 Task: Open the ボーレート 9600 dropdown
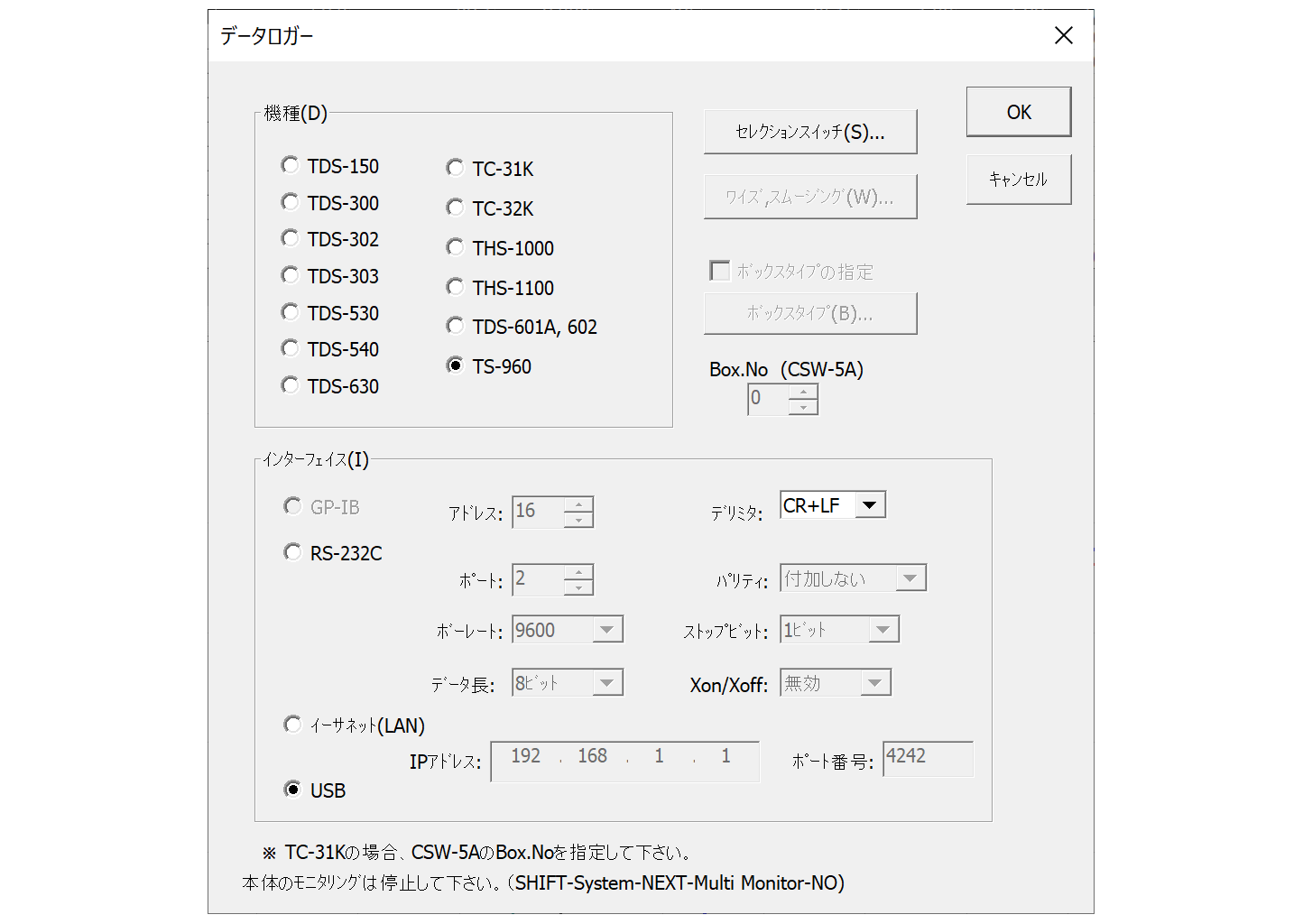(608, 629)
